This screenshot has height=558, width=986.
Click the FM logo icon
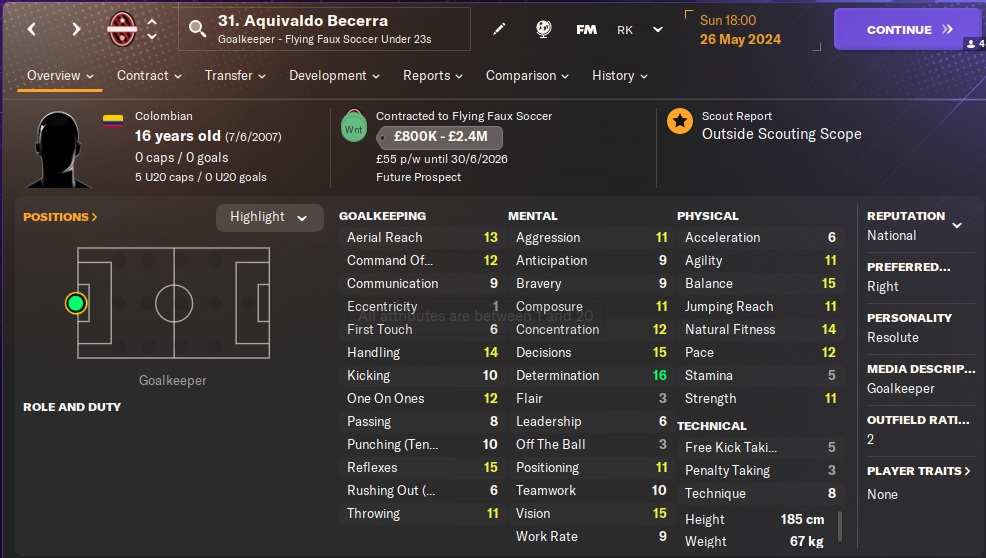(x=587, y=29)
